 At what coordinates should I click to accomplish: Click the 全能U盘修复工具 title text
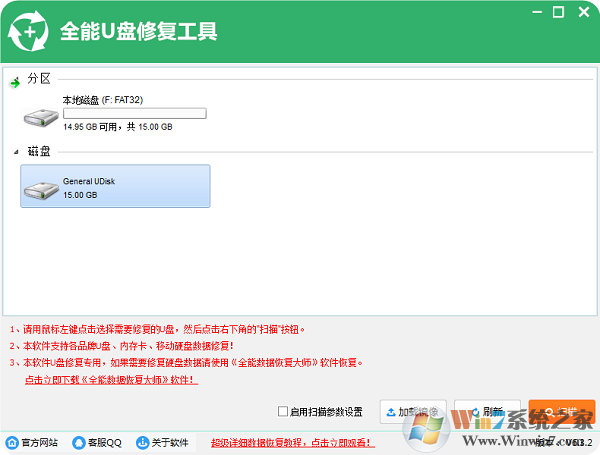(x=139, y=31)
